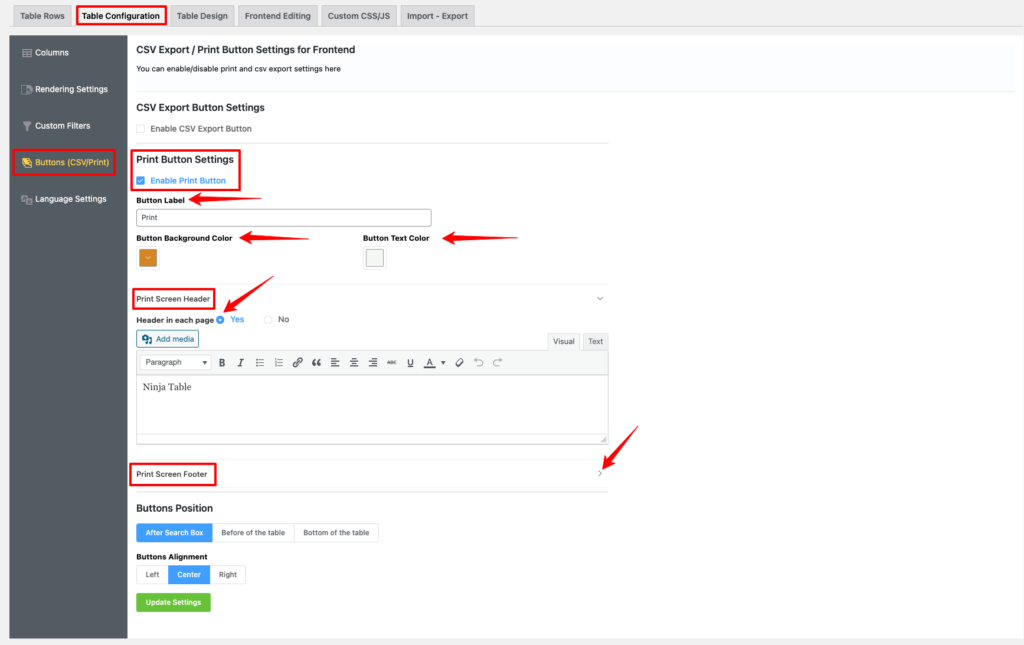The image size is (1024, 645).
Task: Collapse the Print Screen Header section
Action: tap(600, 298)
